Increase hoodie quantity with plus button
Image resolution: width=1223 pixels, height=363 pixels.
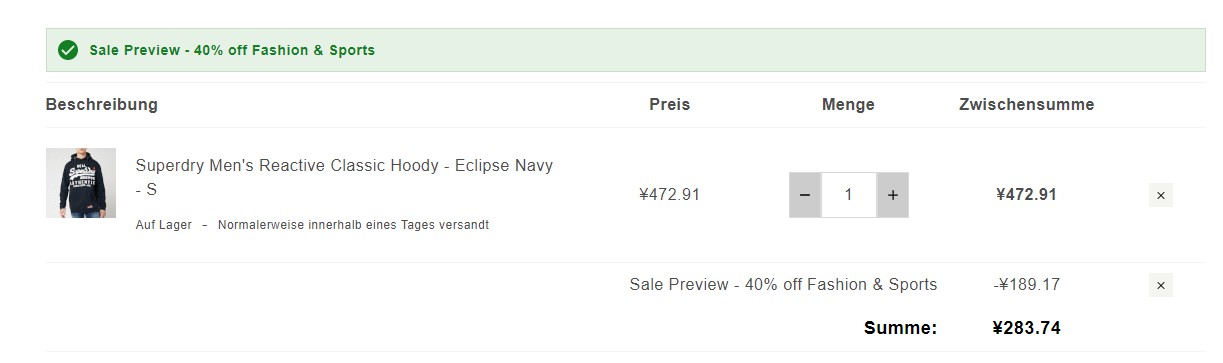tap(893, 195)
